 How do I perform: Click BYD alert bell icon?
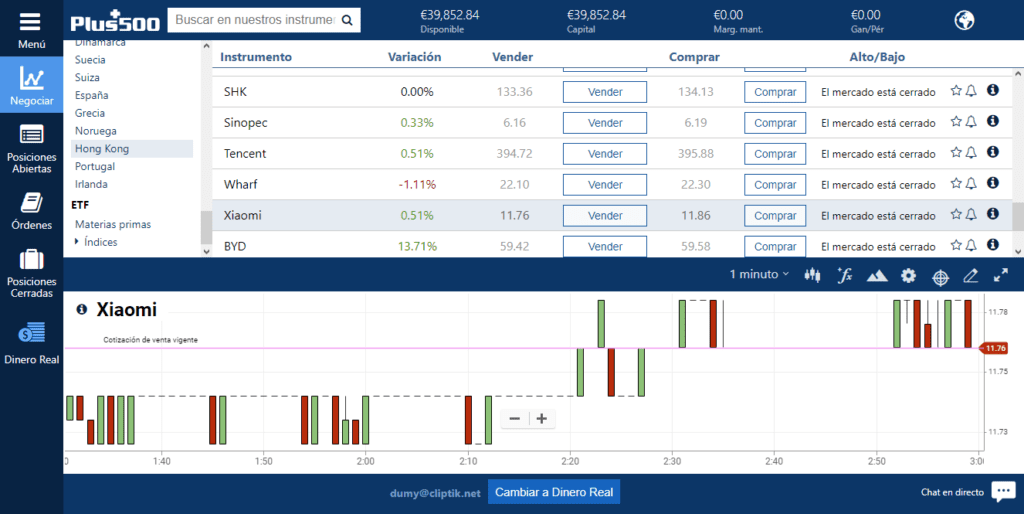point(971,245)
